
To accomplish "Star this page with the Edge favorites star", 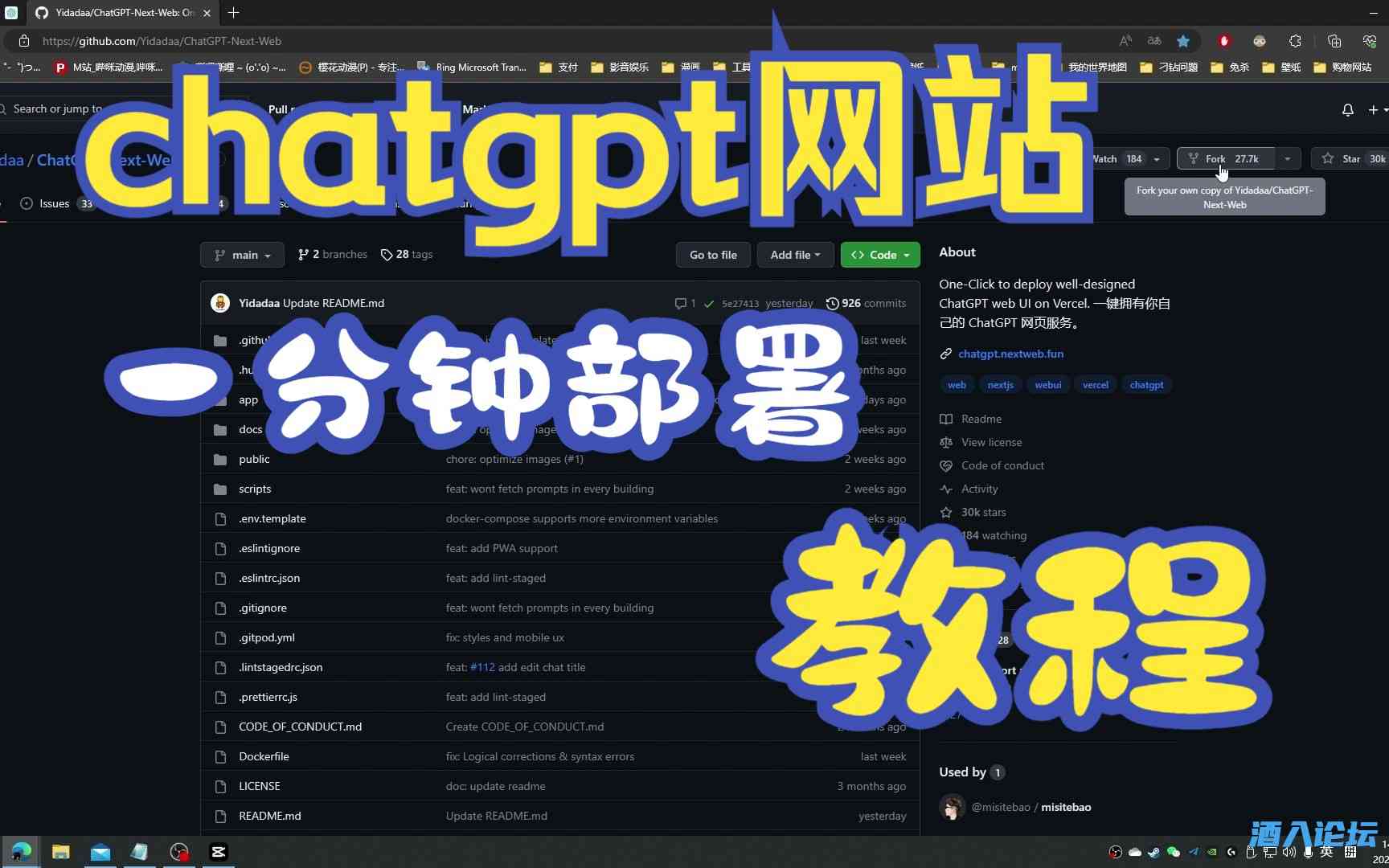I will tap(1183, 41).
